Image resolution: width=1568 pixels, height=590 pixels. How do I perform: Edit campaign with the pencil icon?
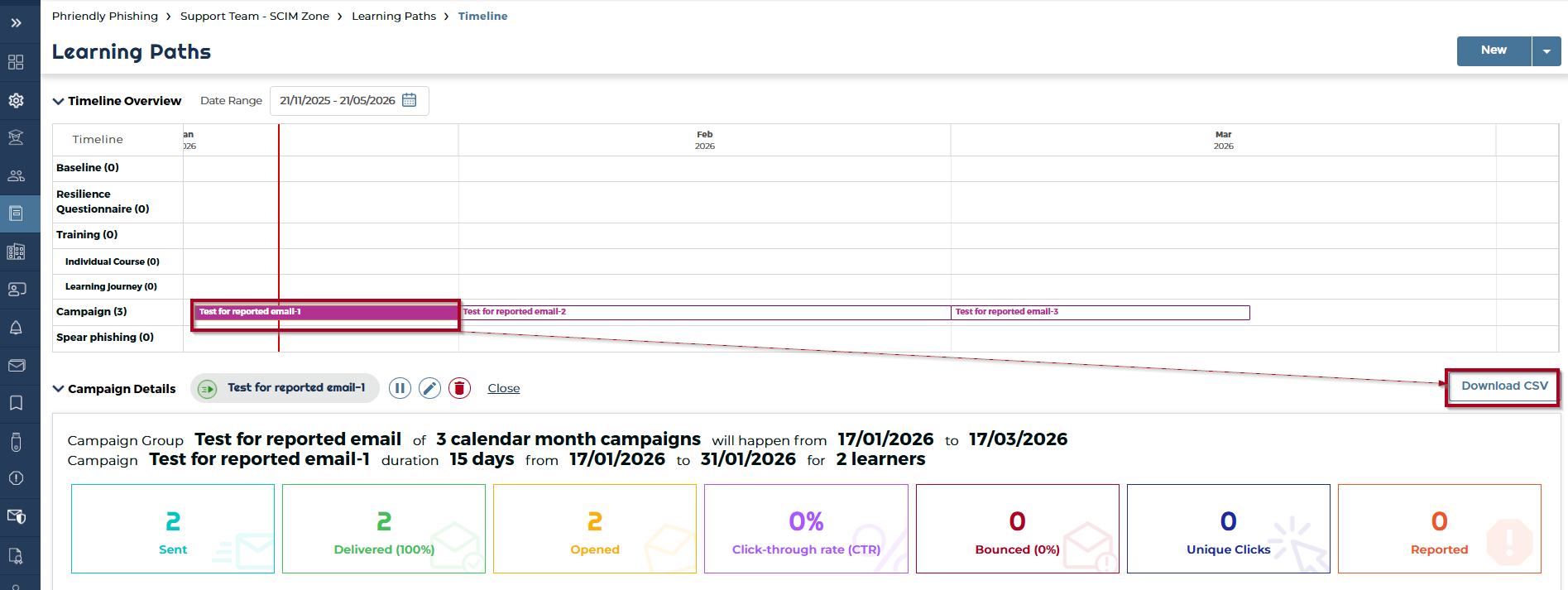tap(429, 388)
